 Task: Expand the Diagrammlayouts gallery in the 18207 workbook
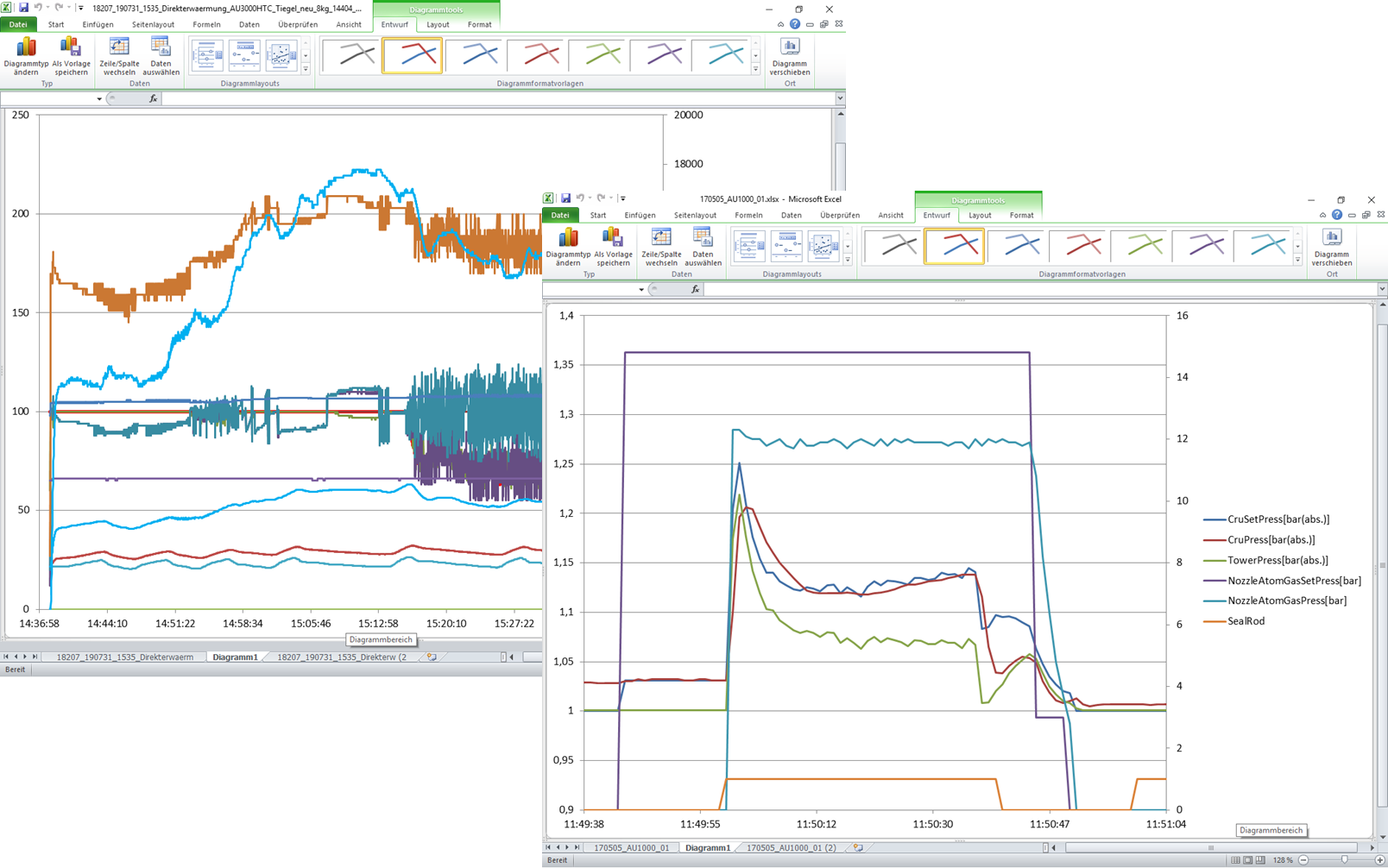(306, 69)
